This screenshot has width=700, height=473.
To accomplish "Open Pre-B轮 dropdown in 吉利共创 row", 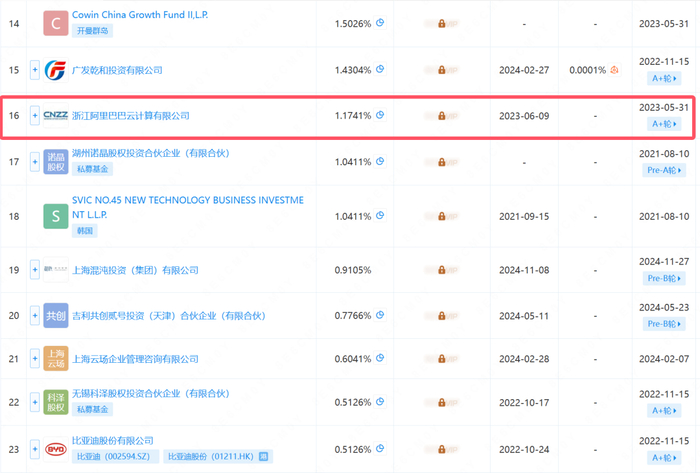I will 664,324.
